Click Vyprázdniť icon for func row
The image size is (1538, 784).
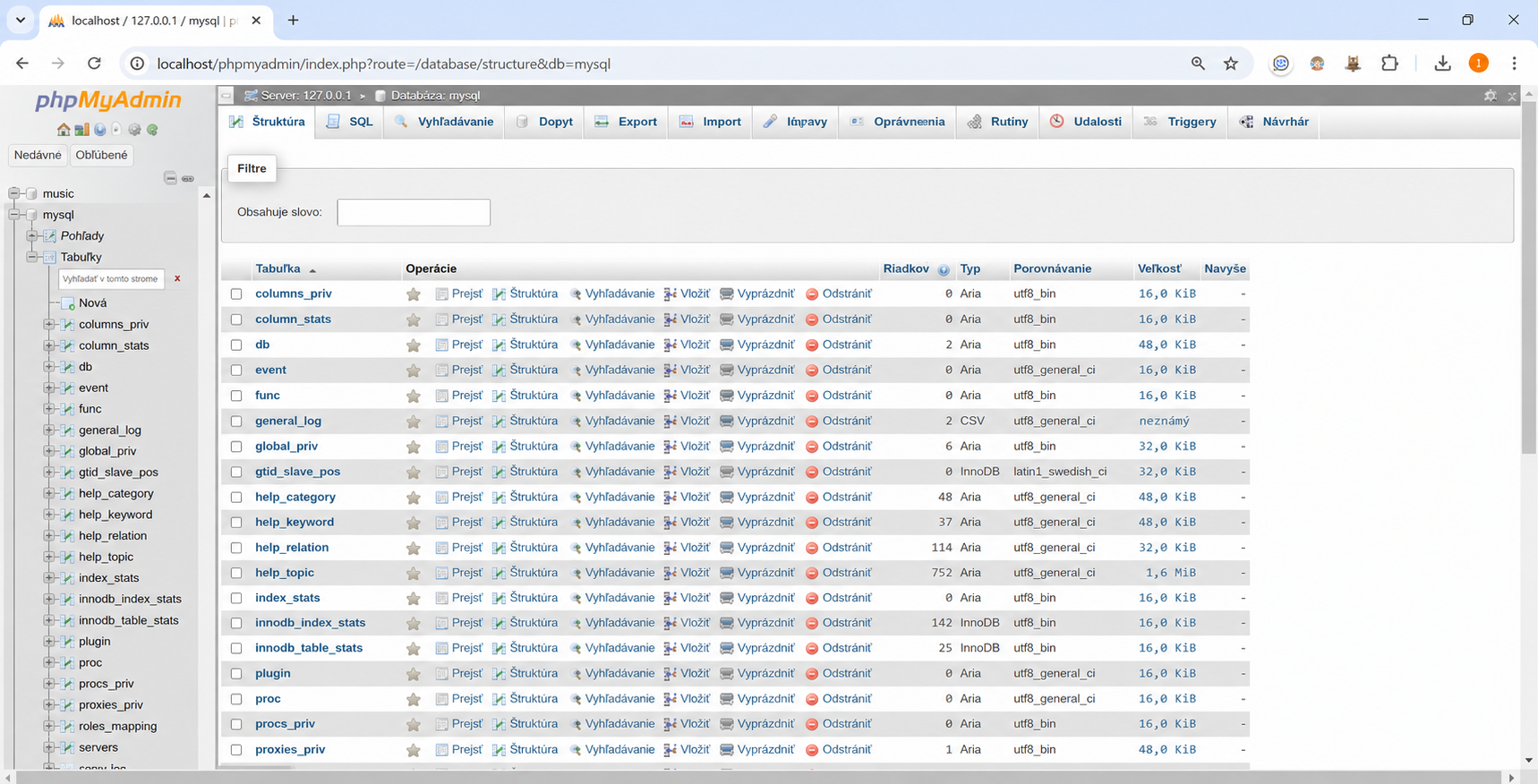pyautogui.click(x=727, y=396)
